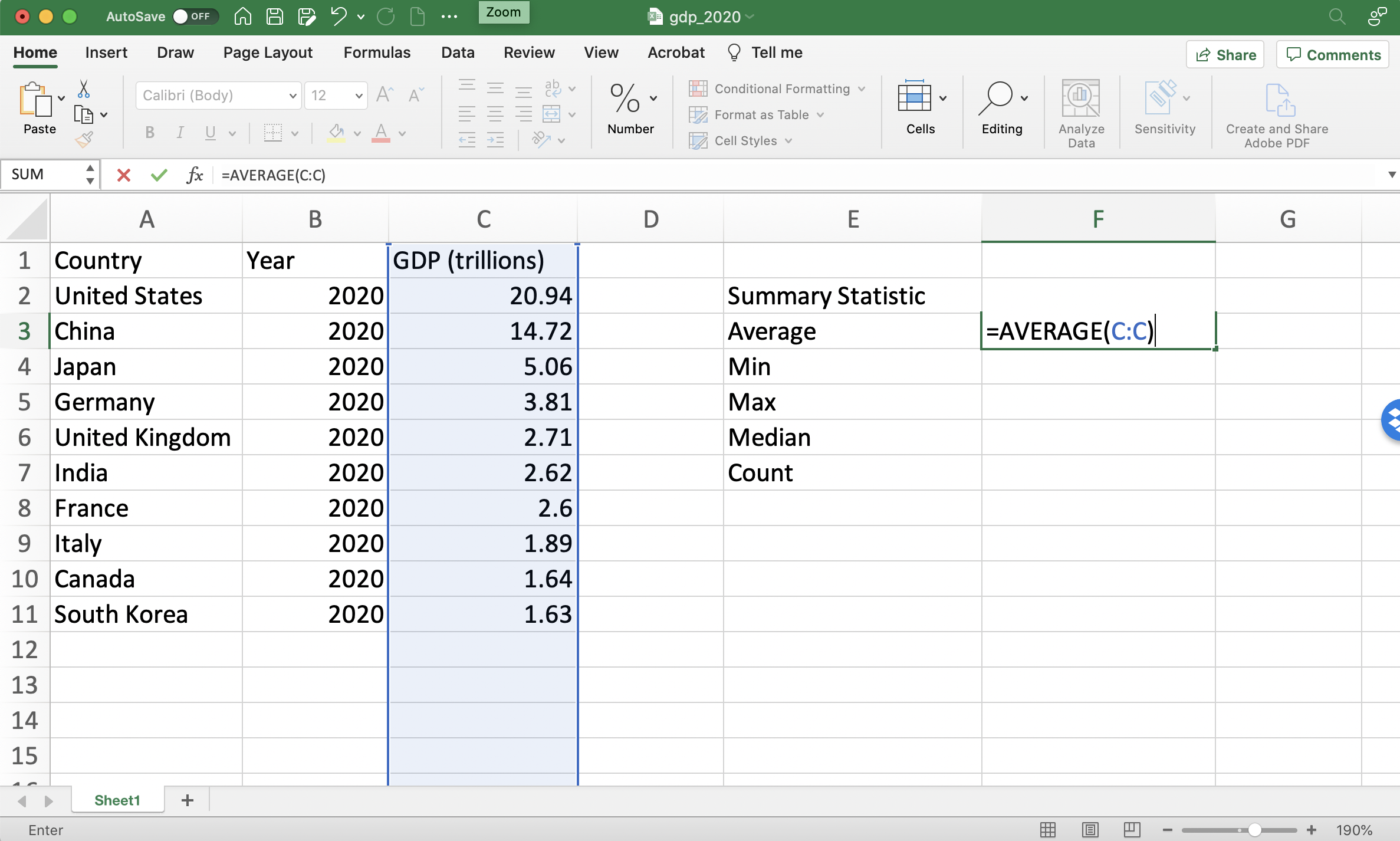Select cell F3 input field
This screenshot has height=841, width=1400.
pos(1097,330)
